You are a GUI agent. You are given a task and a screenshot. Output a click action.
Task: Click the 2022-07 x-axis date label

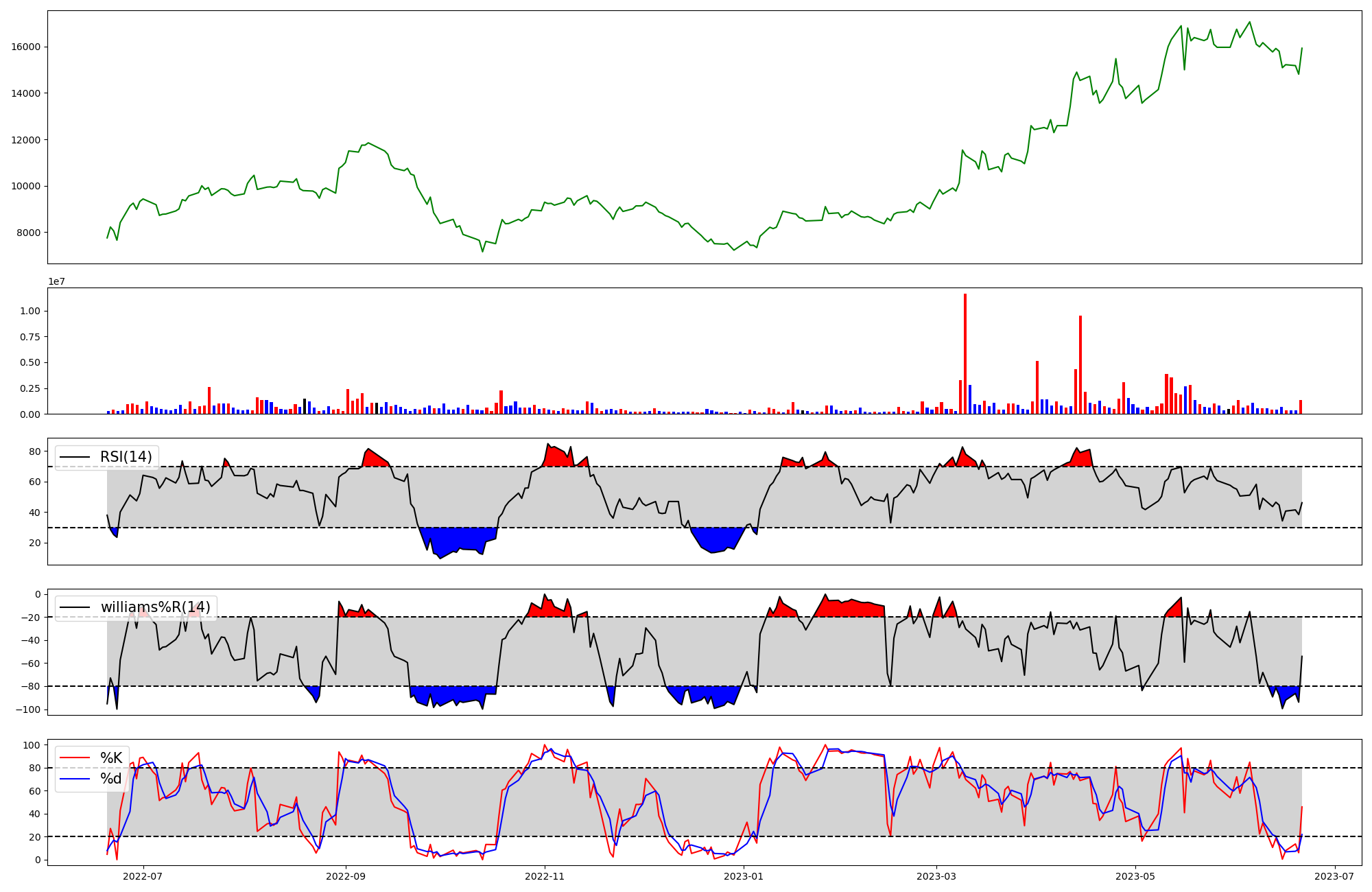point(143,876)
